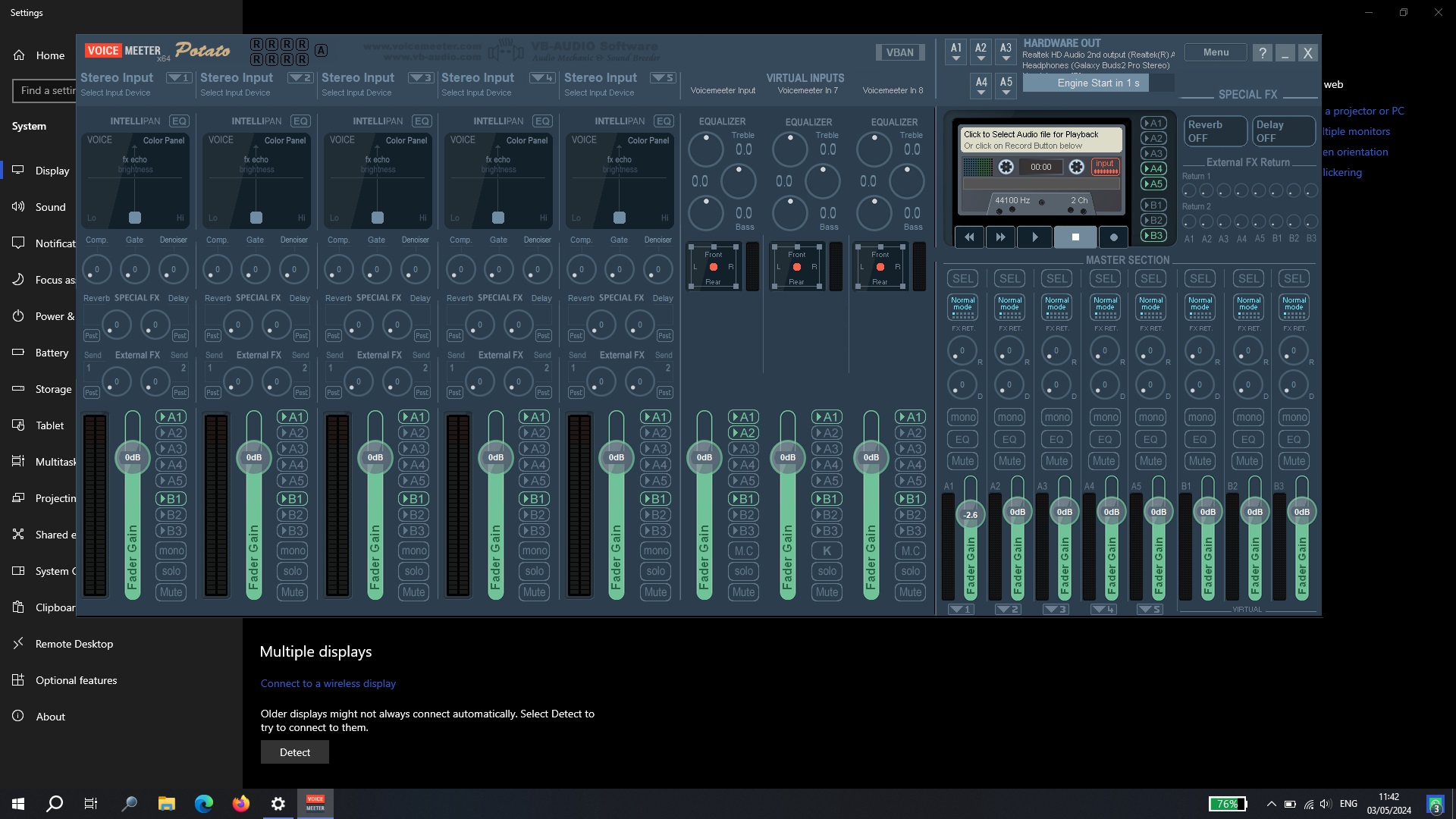Open the A3 hardware out device selector
The image size is (1456, 819).
pyautogui.click(x=1006, y=52)
